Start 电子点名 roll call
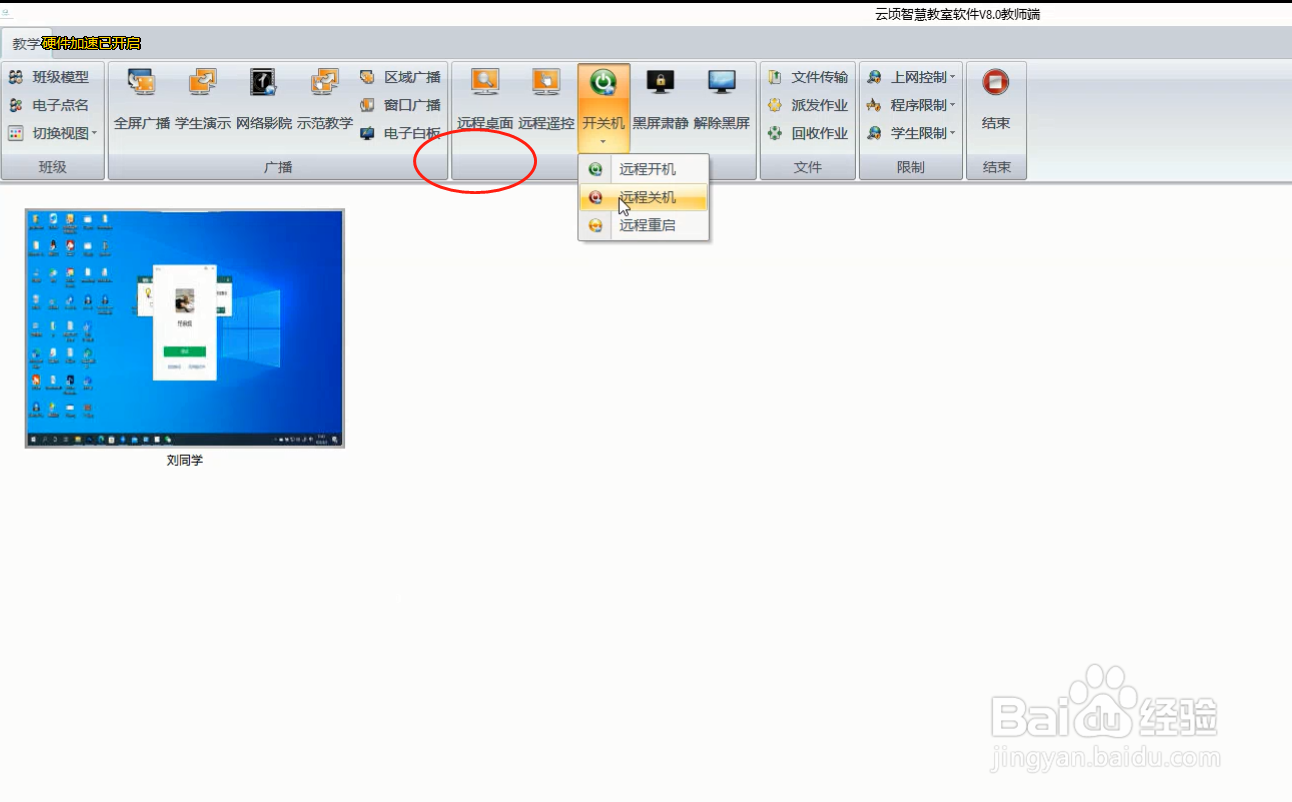This screenshot has width=1292, height=802. coord(49,105)
